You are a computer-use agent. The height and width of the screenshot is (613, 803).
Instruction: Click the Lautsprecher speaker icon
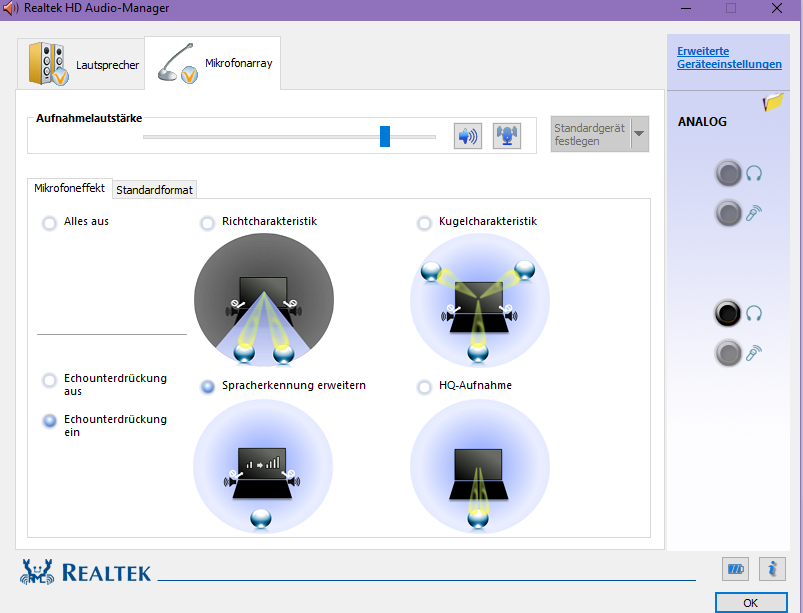pos(48,64)
